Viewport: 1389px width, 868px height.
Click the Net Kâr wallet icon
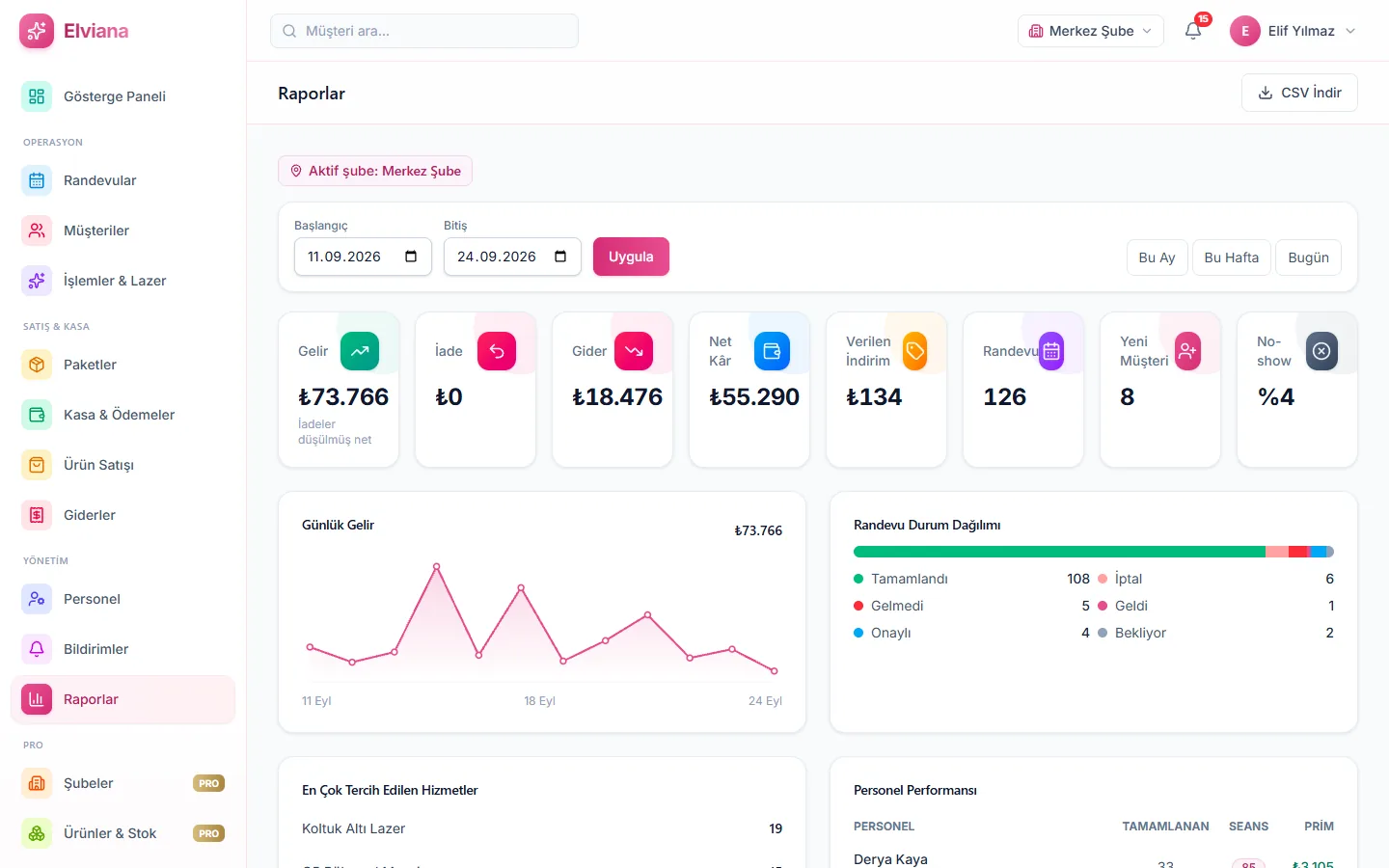(771, 351)
